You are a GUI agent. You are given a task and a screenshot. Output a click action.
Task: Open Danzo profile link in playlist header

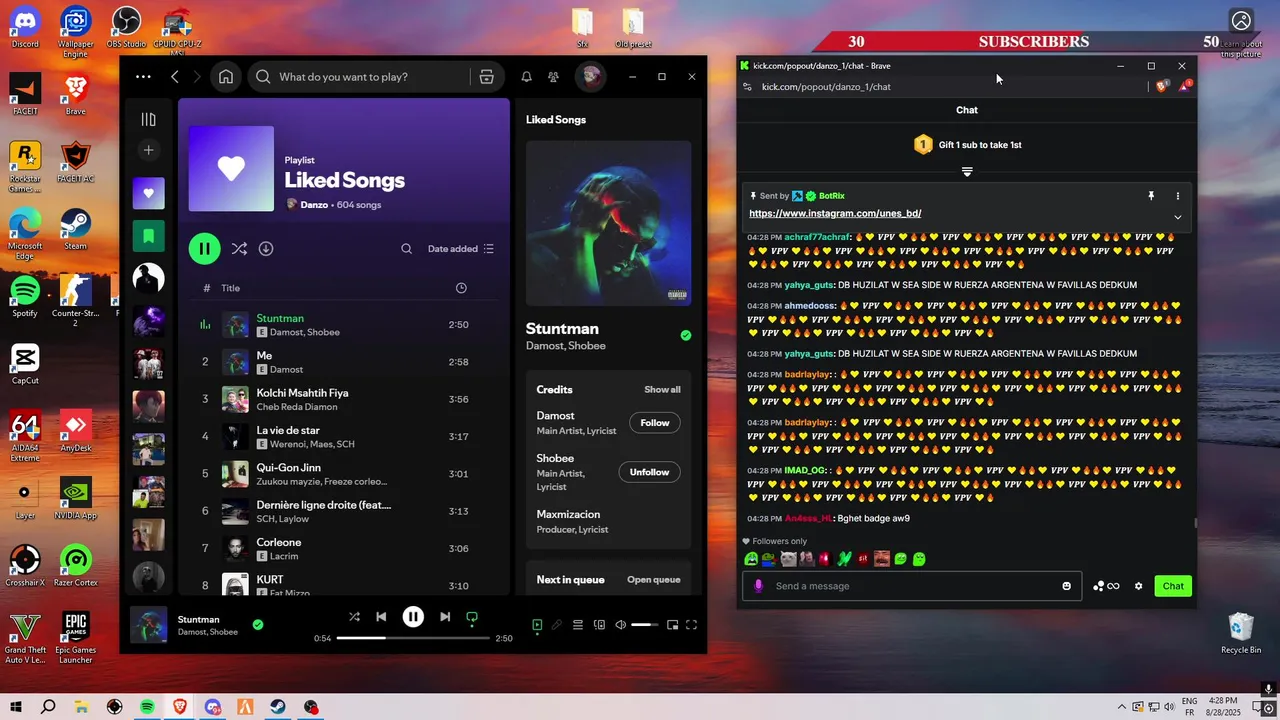tap(315, 205)
